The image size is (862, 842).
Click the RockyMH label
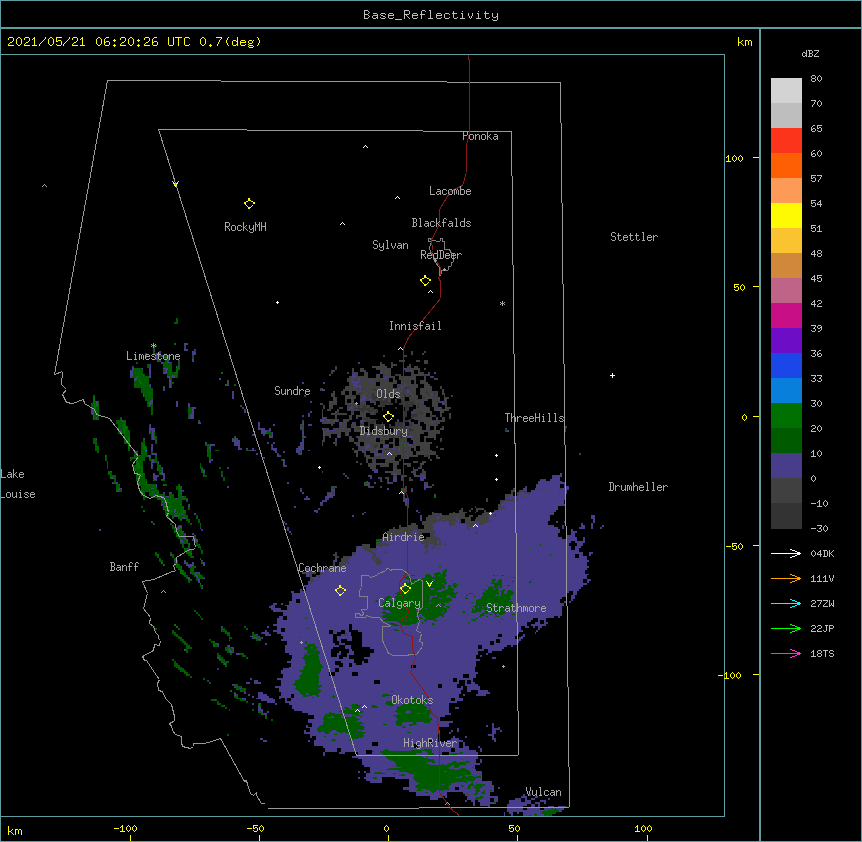click(x=245, y=227)
